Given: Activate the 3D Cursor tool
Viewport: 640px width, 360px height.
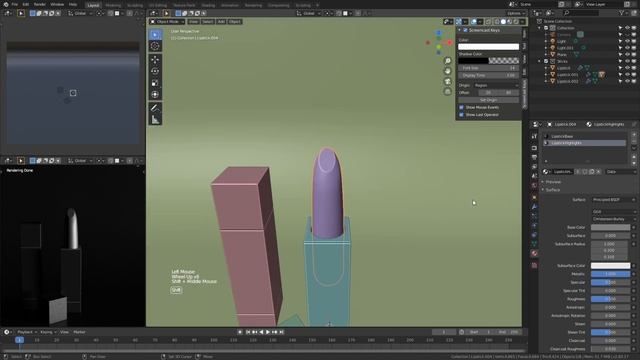Looking at the screenshot, I should pyautogui.click(x=155, y=46).
